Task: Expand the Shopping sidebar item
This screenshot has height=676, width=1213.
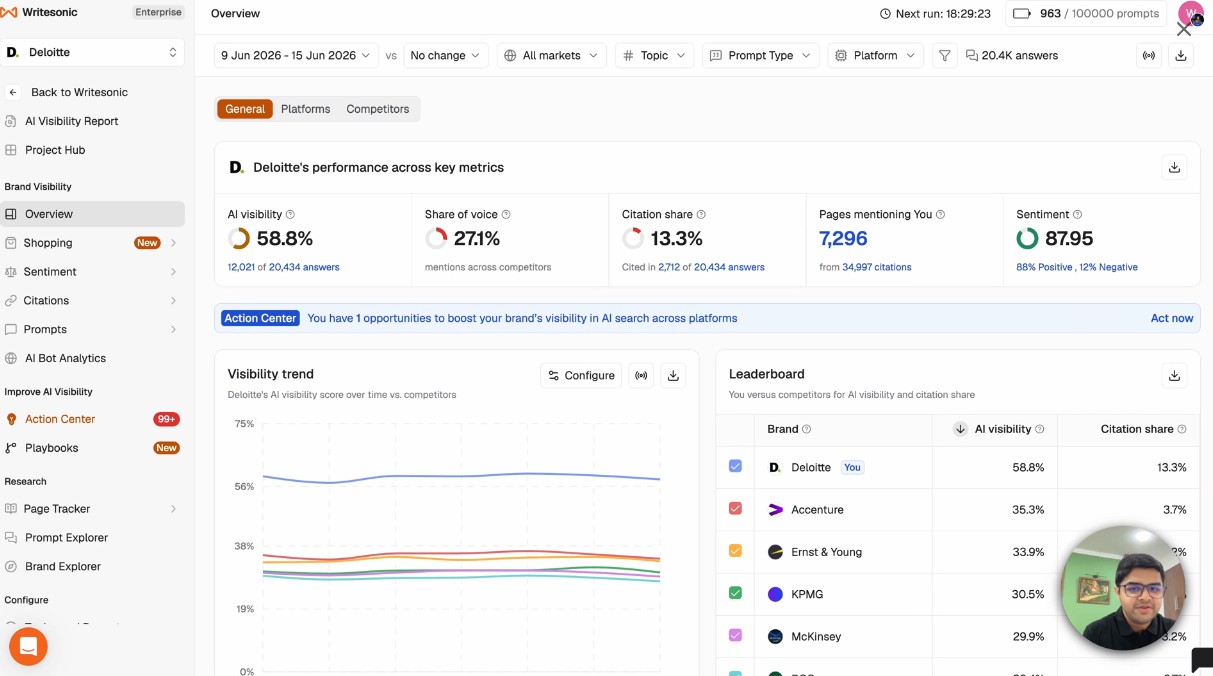Action: click(x=173, y=243)
